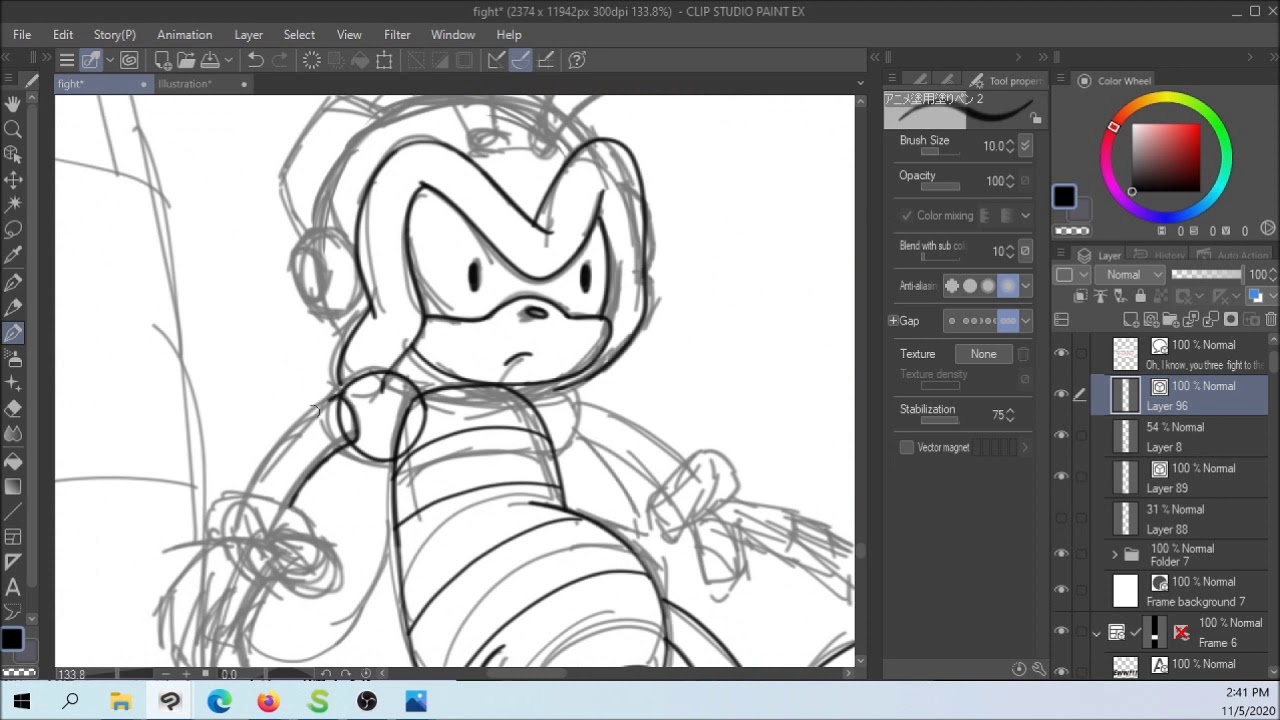
Task: Open the Layer menu
Action: click(x=248, y=35)
